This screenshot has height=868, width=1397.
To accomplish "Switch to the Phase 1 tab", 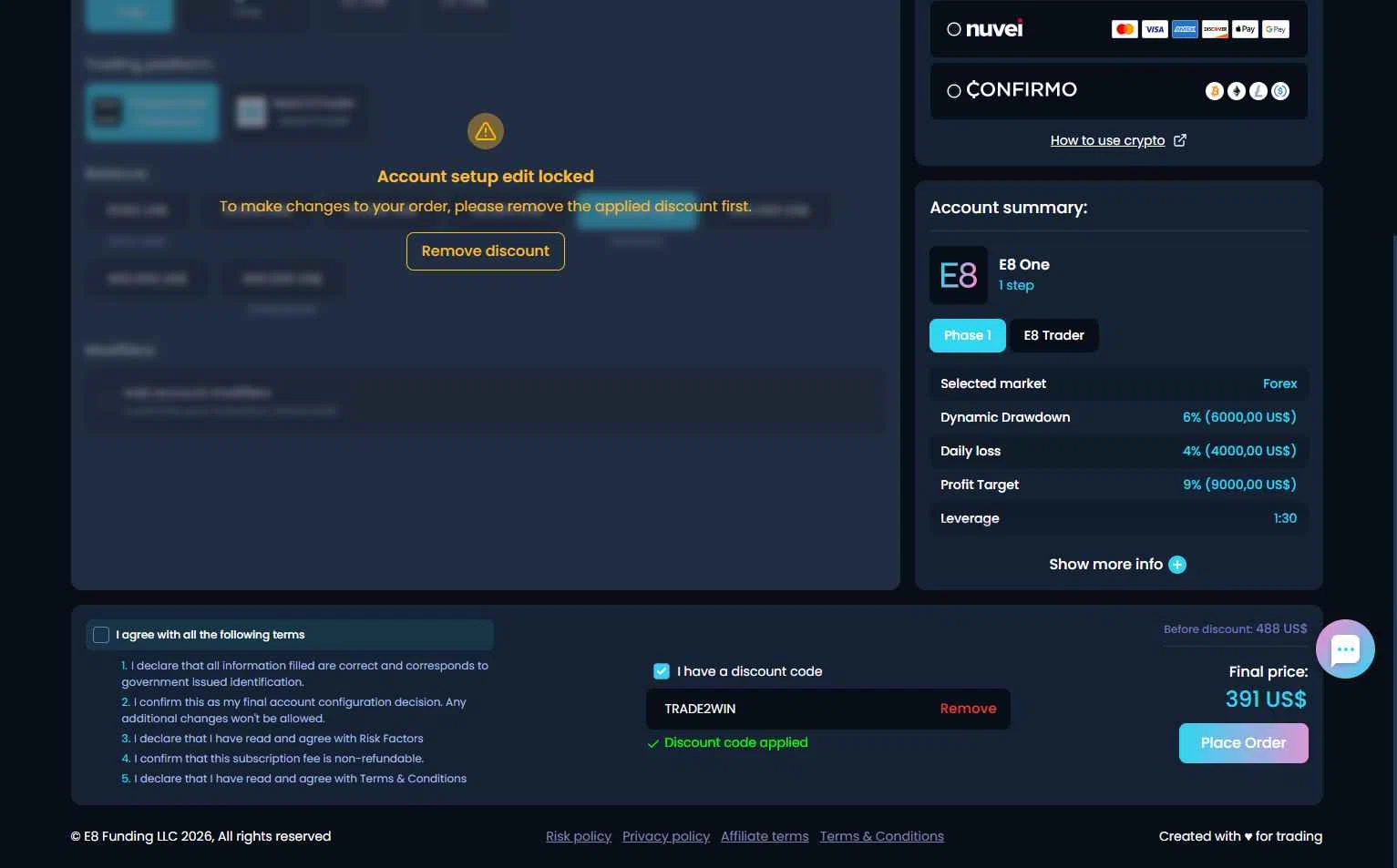I will [x=968, y=335].
